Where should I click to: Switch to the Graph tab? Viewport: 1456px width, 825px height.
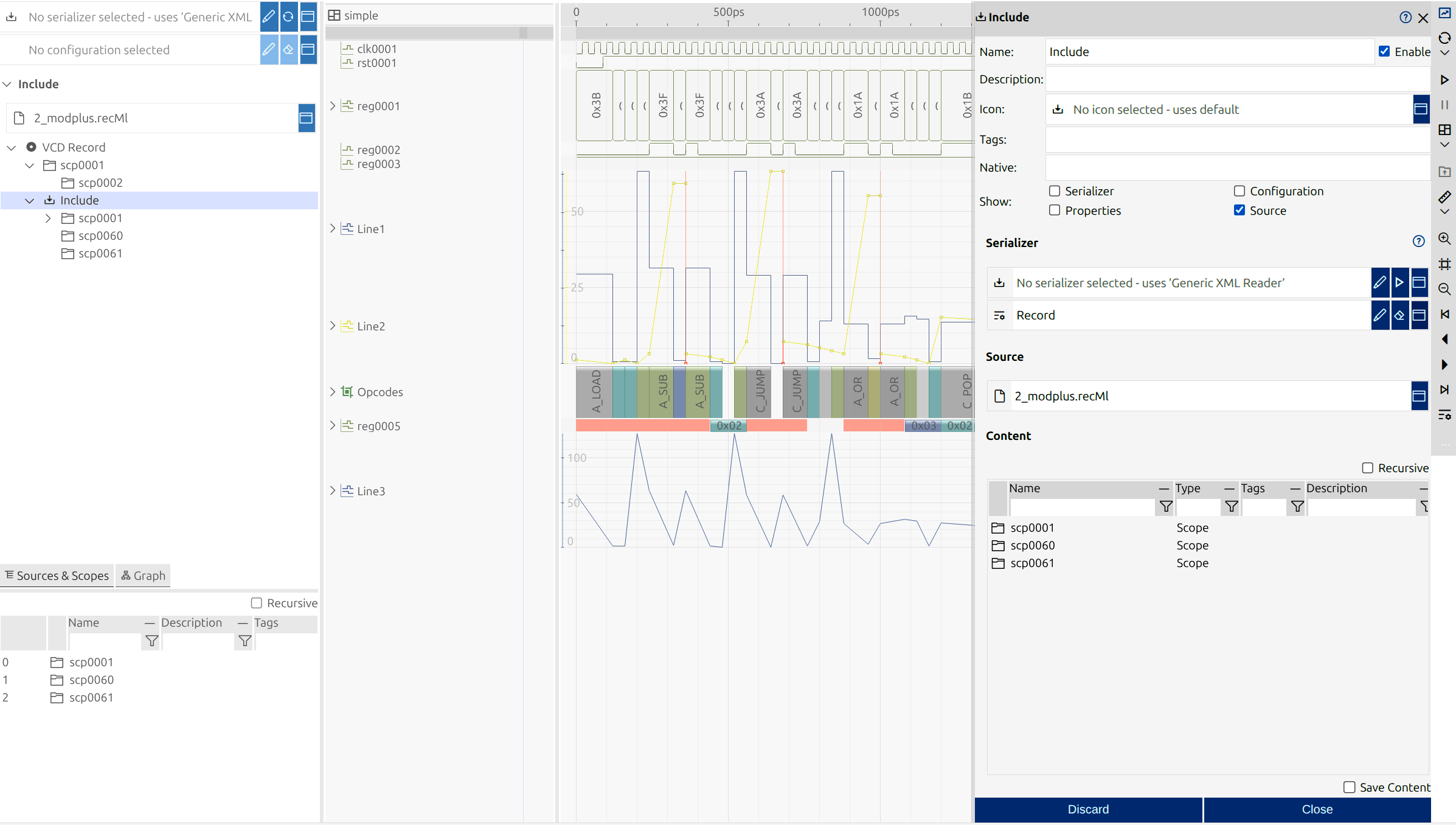(x=144, y=576)
